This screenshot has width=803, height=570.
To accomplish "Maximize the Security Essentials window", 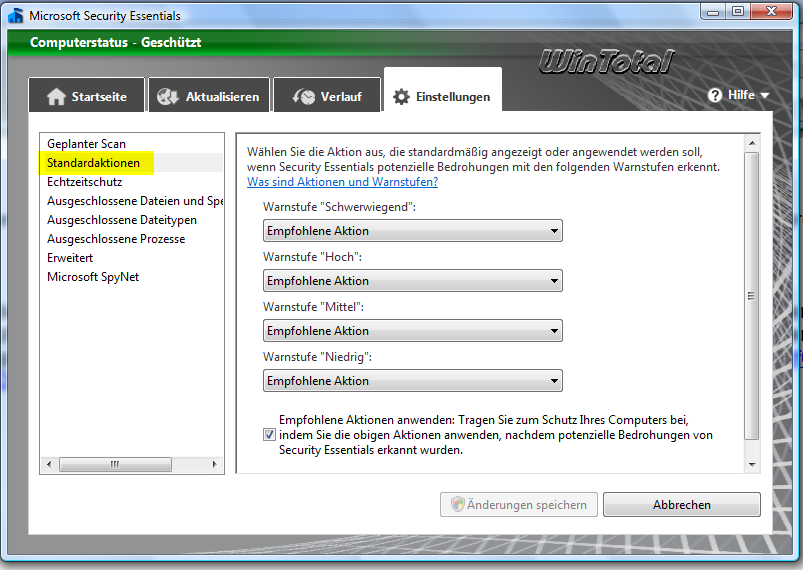I will tap(738, 12).
